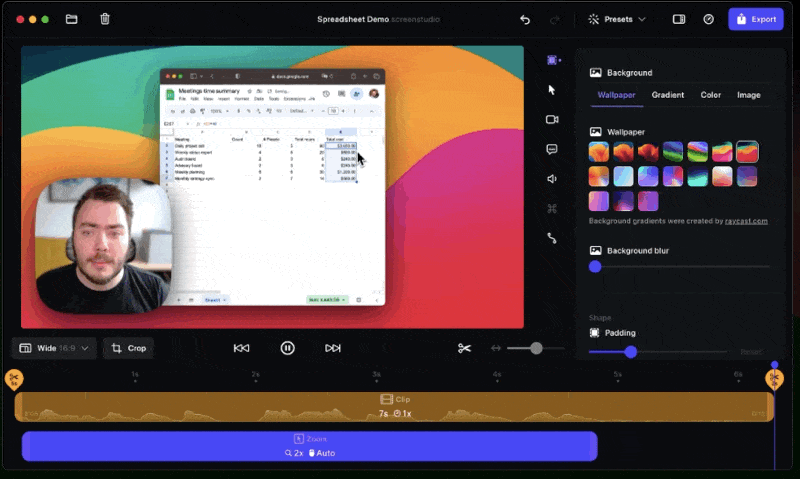Open the project folder icon
This screenshot has width=800, height=479.
[x=71, y=19]
